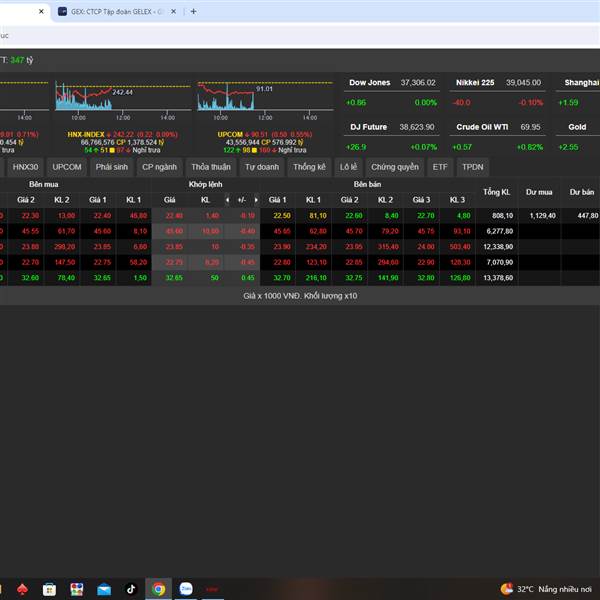Viewport: 600px width, 600px height.
Task: Click total volume cell 6,277,80
Action: coord(500,231)
